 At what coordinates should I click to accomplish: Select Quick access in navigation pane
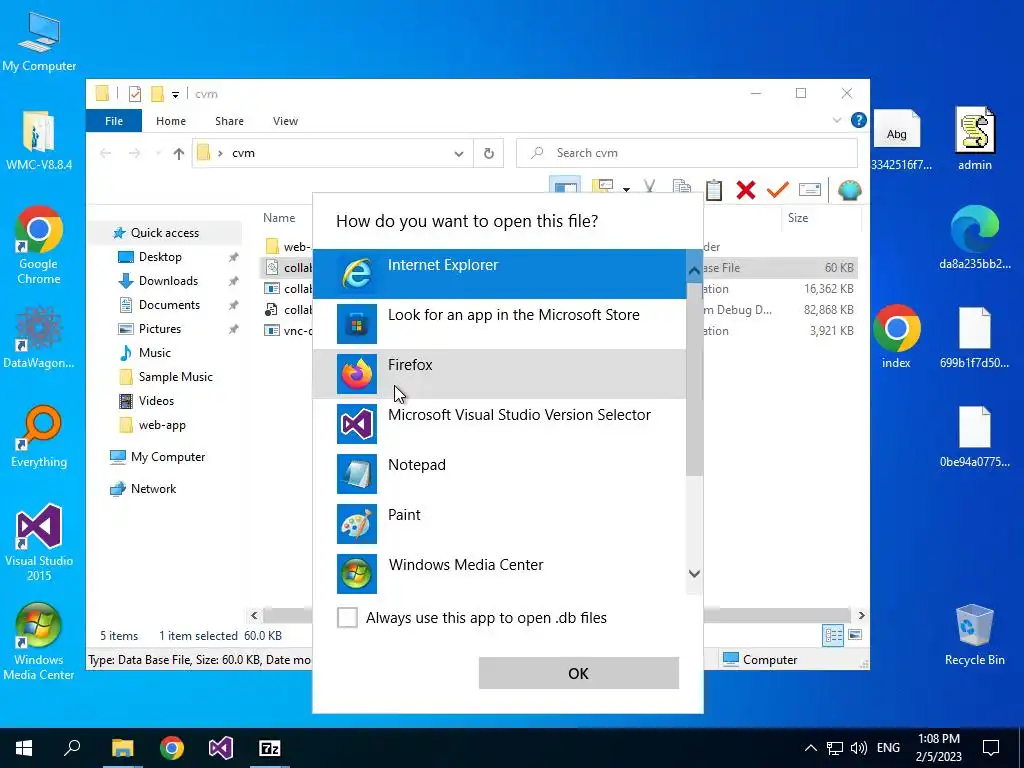pos(165,232)
